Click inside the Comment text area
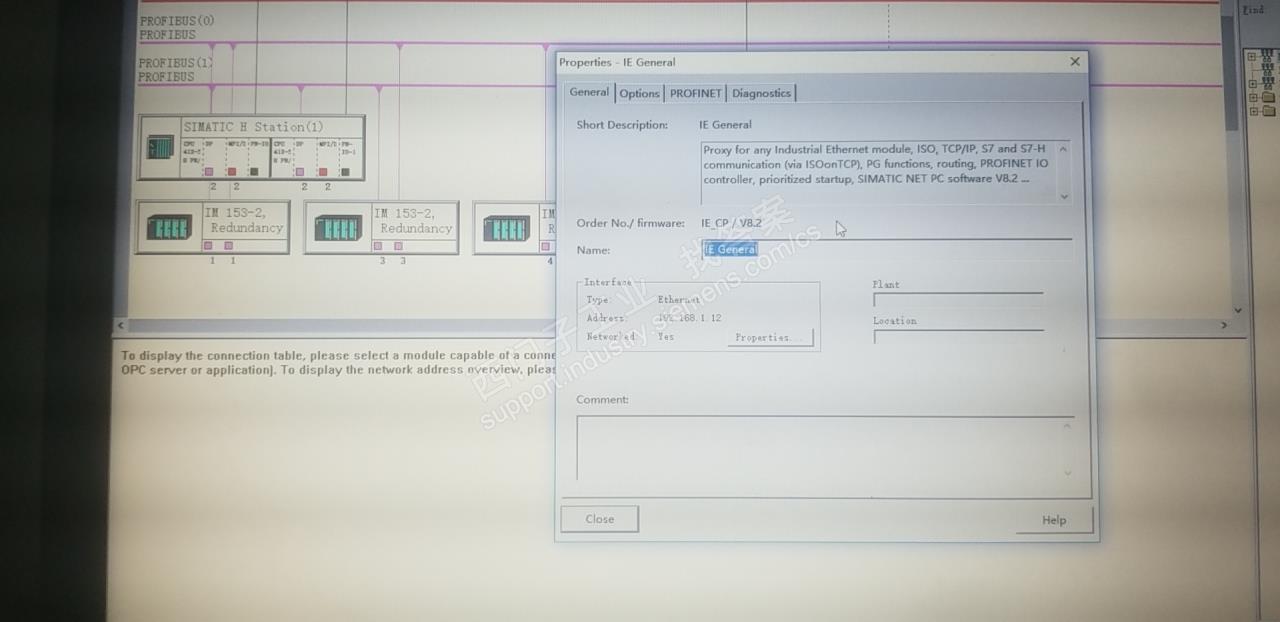1280x622 pixels. coord(825,449)
